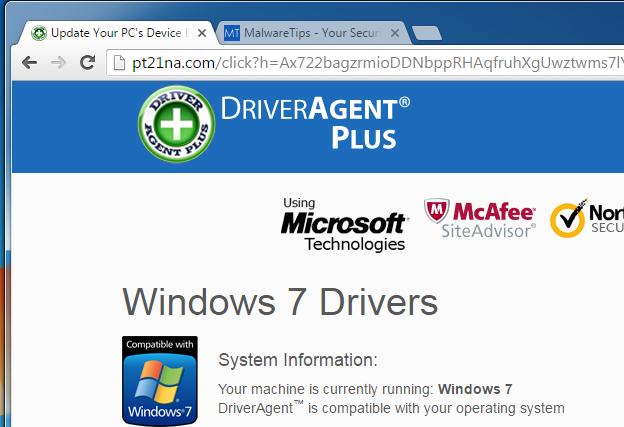Switch to the Update Your PC's Device tab

coord(117,33)
